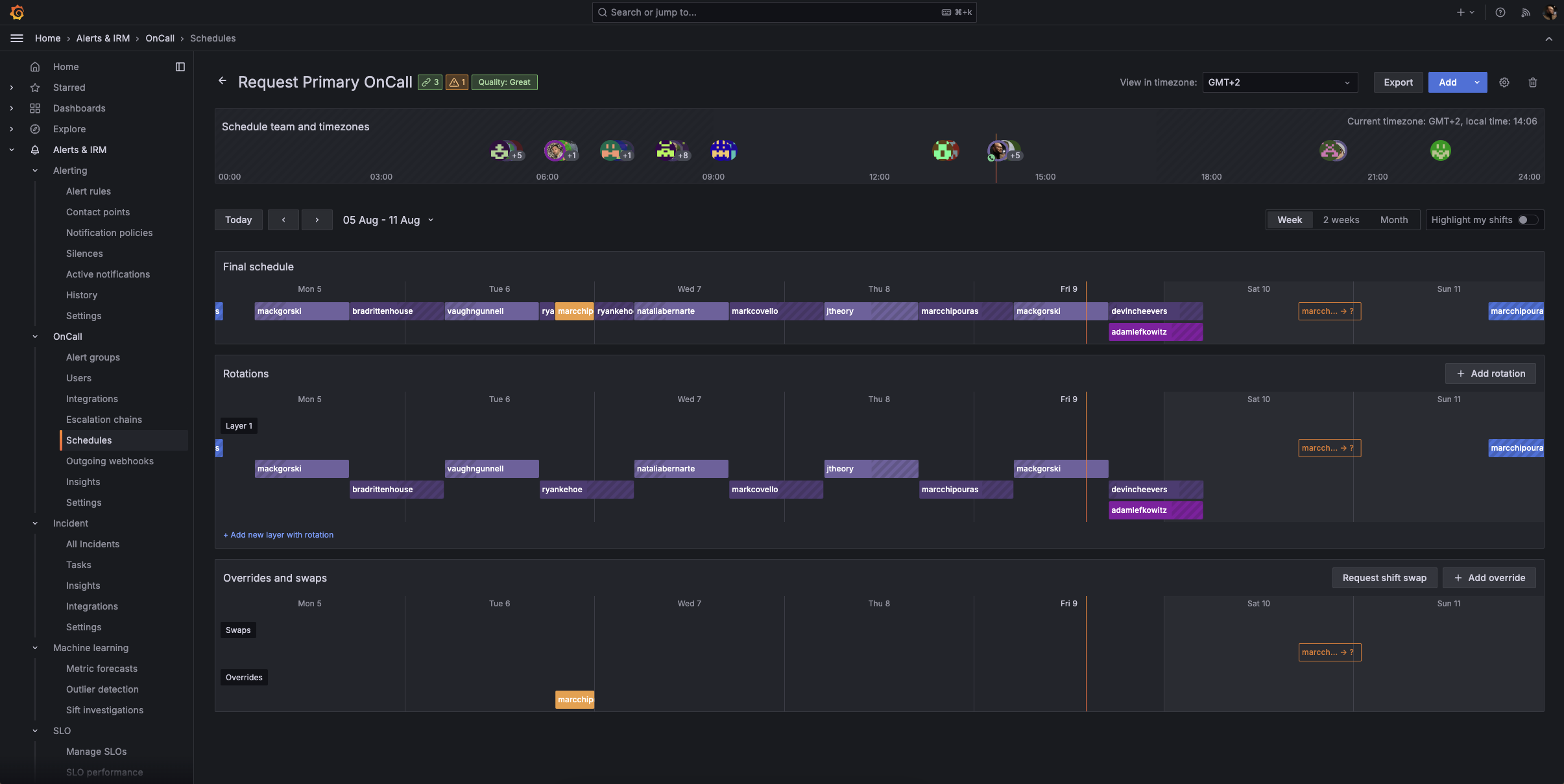Click the Grafana logo icon
The height and width of the screenshot is (784, 1564).
(x=17, y=12)
